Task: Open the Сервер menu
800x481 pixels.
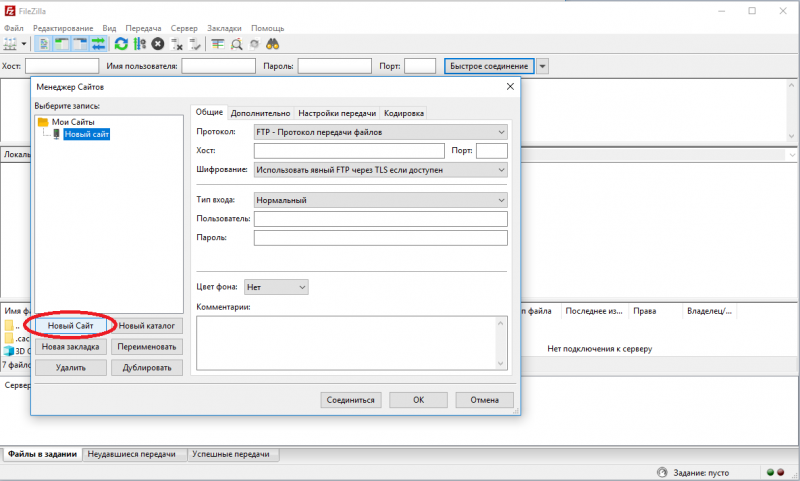Action: [x=184, y=28]
